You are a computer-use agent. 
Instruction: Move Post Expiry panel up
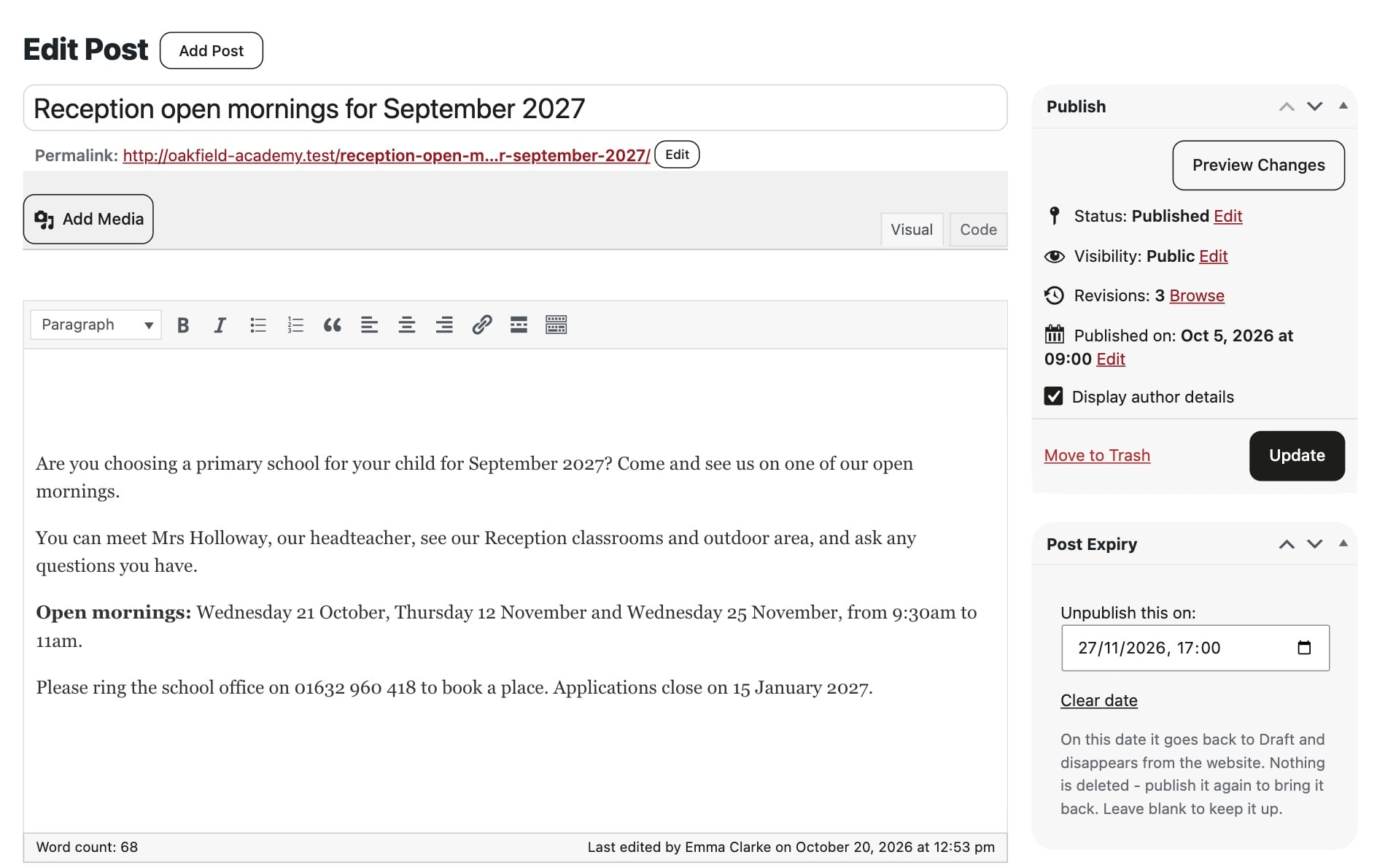click(x=1287, y=544)
